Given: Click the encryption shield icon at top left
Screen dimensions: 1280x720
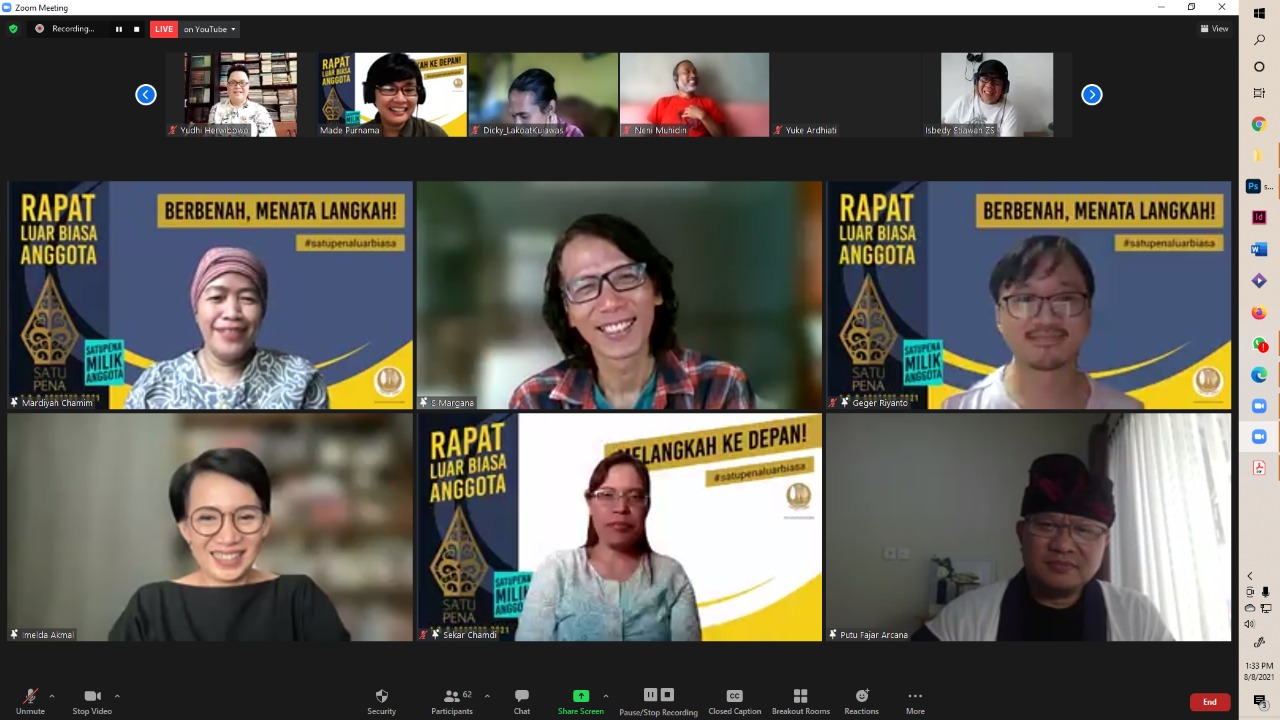Looking at the screenshot, I should pos(13,29).
